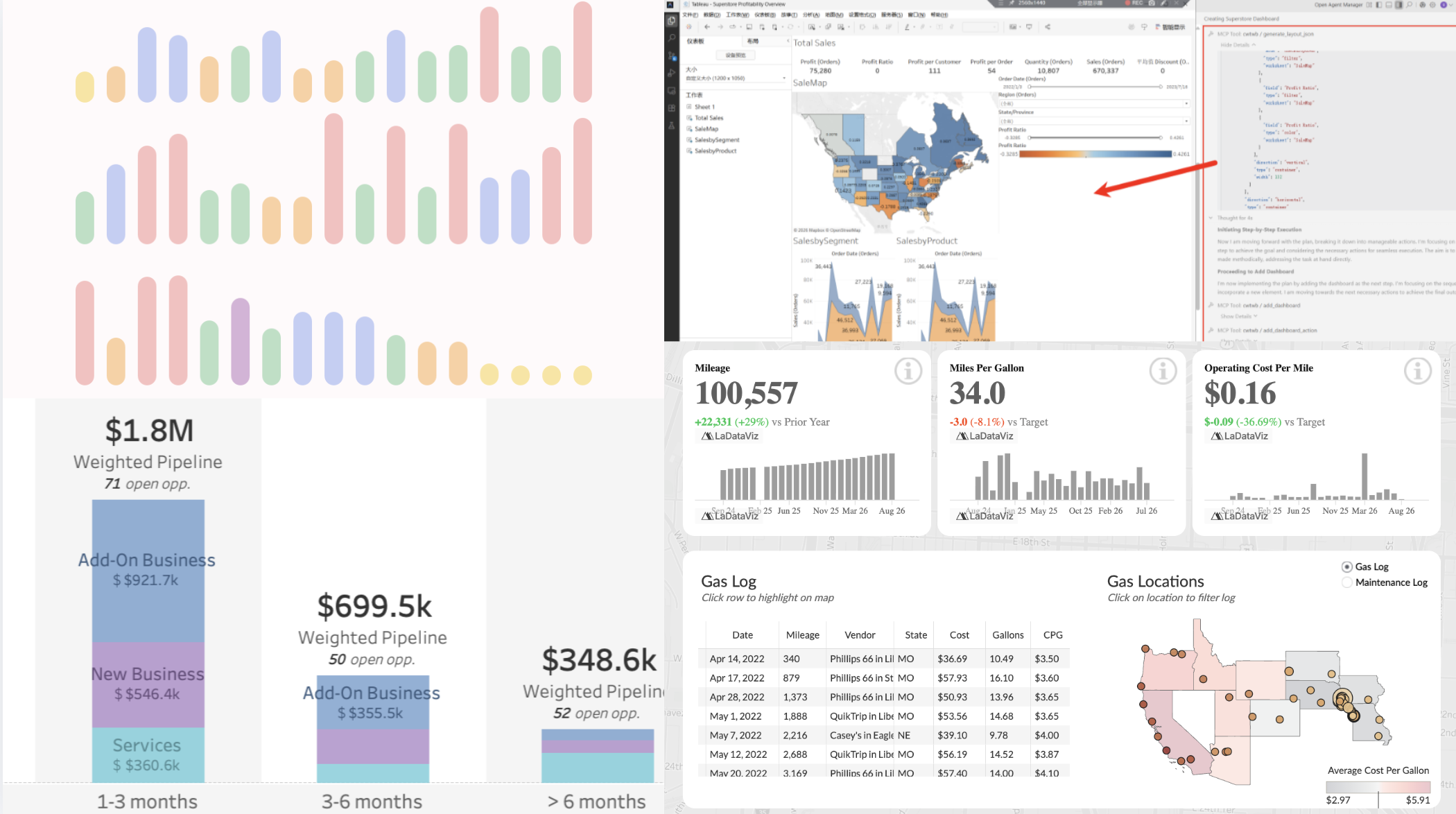Image resolution: width=1456 pixels, height=814 pixels.
Task: Click the Average Cost Per Gallon color legend
Action: [x=1378, y=788]
